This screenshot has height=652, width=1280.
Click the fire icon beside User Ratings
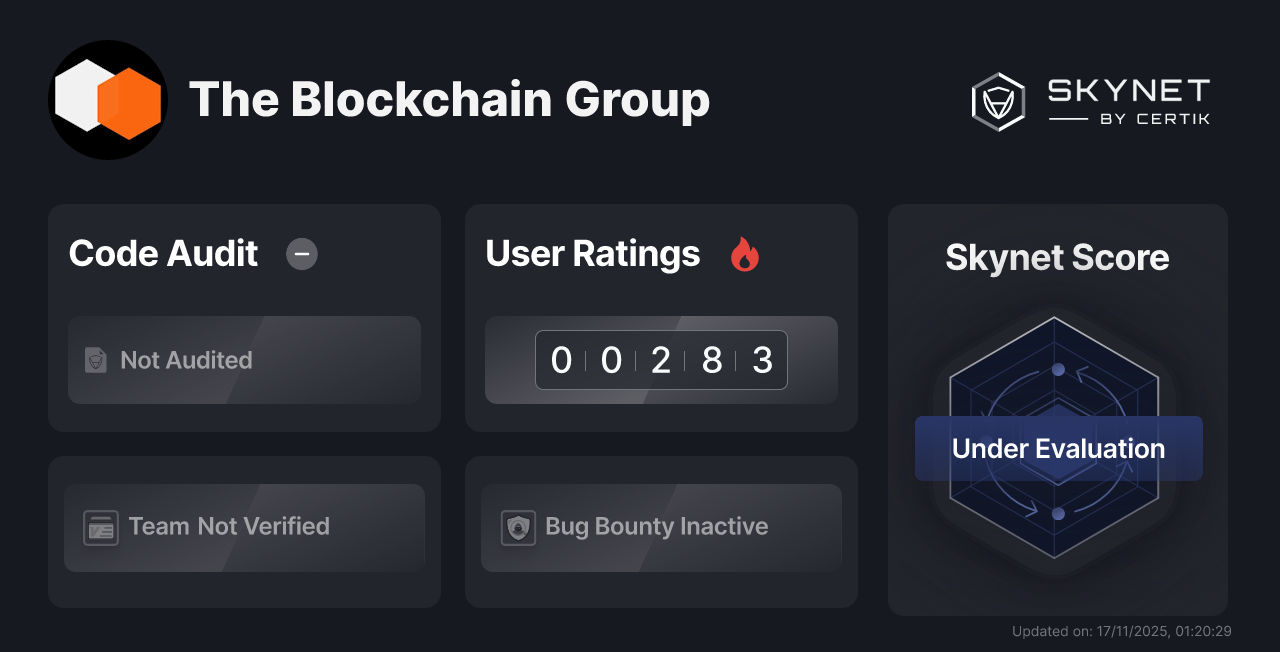(x=744, y=256)
